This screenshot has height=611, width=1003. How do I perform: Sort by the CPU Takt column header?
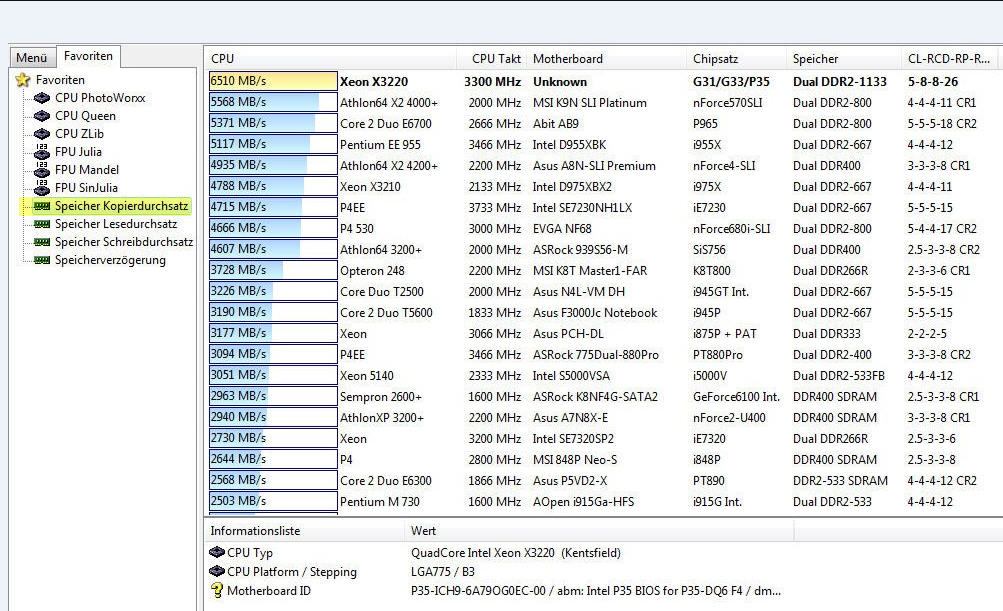pyautogui.click(x=491, y=58)
